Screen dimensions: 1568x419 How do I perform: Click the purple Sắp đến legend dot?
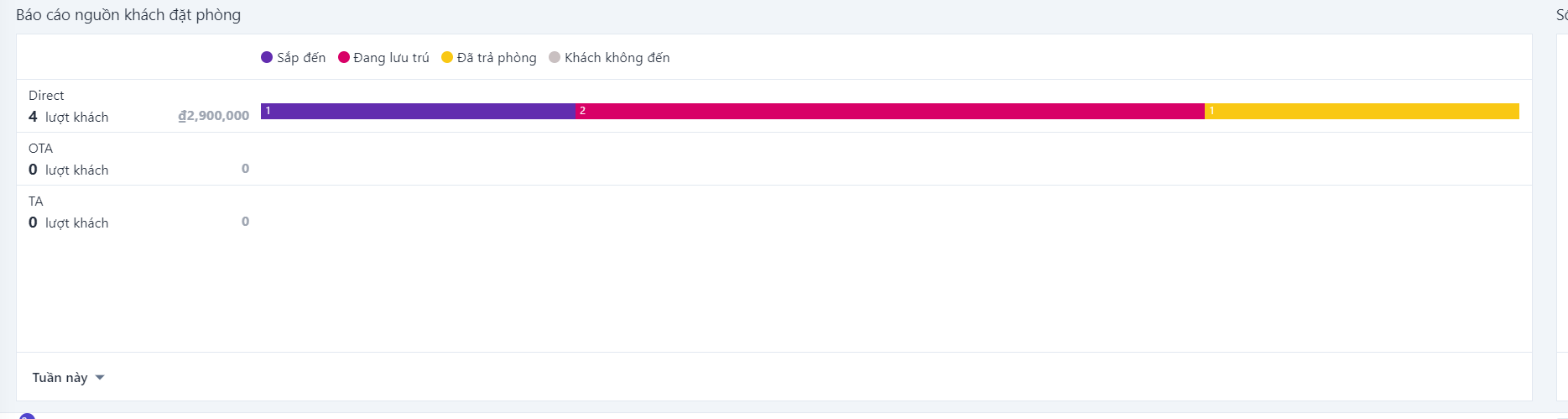pyautogui.click(x=267, y=58)
